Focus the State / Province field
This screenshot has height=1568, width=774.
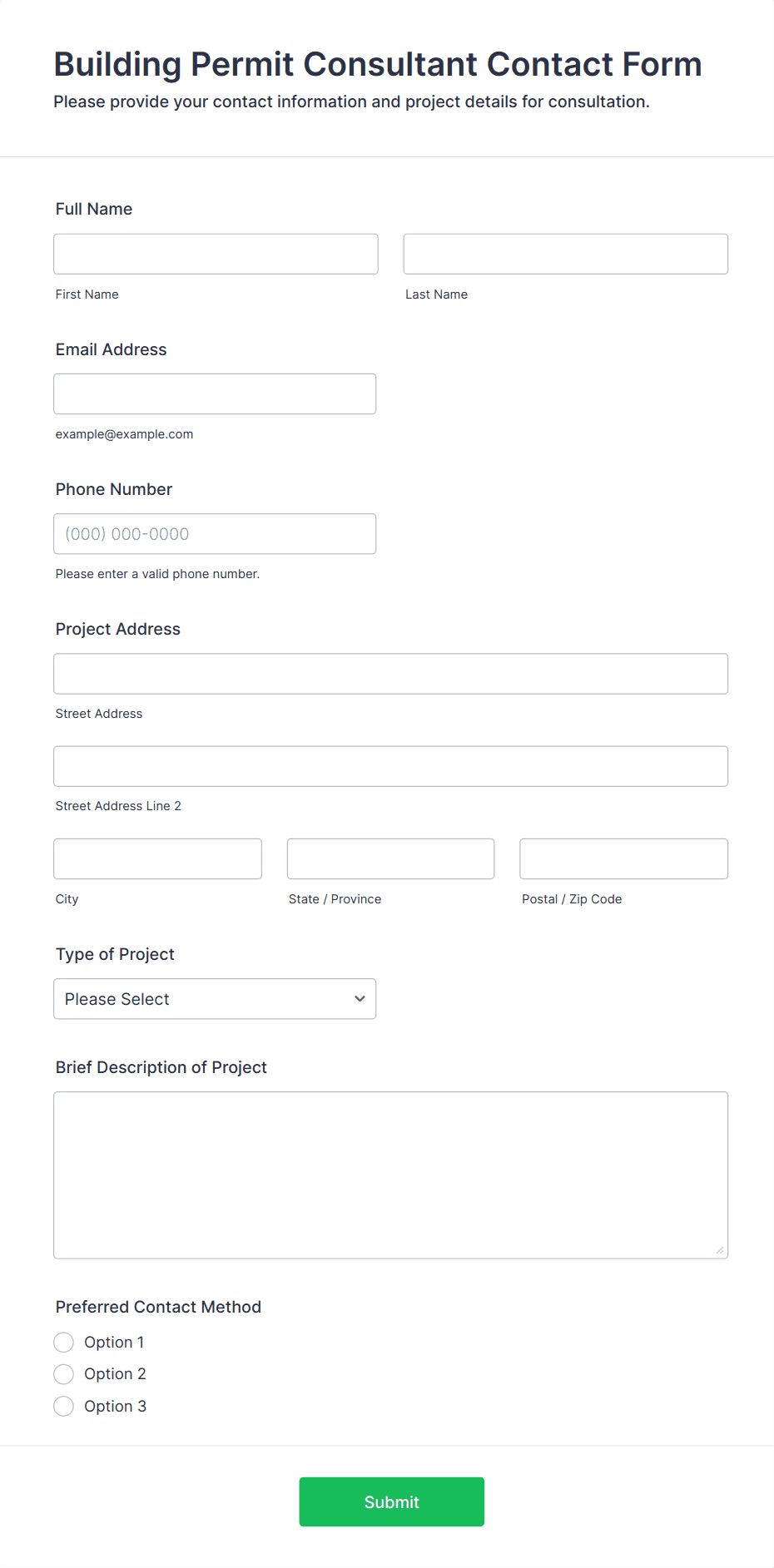(390, 858)
